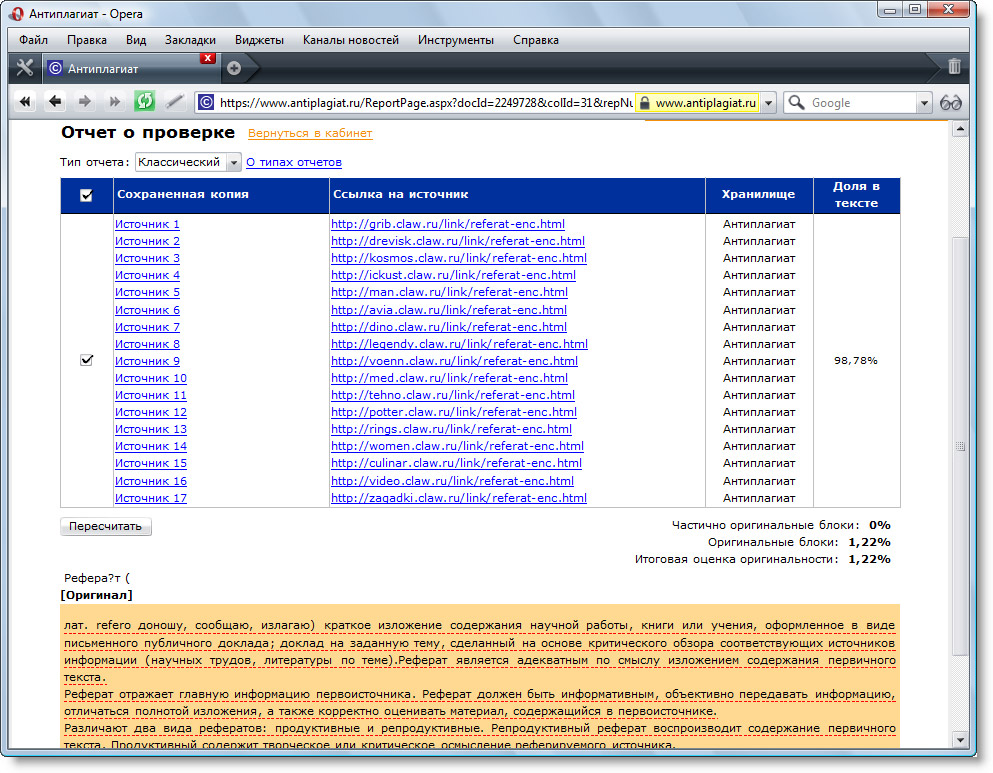
Task: Click the Хранилище column header
Action: point(759,195)
